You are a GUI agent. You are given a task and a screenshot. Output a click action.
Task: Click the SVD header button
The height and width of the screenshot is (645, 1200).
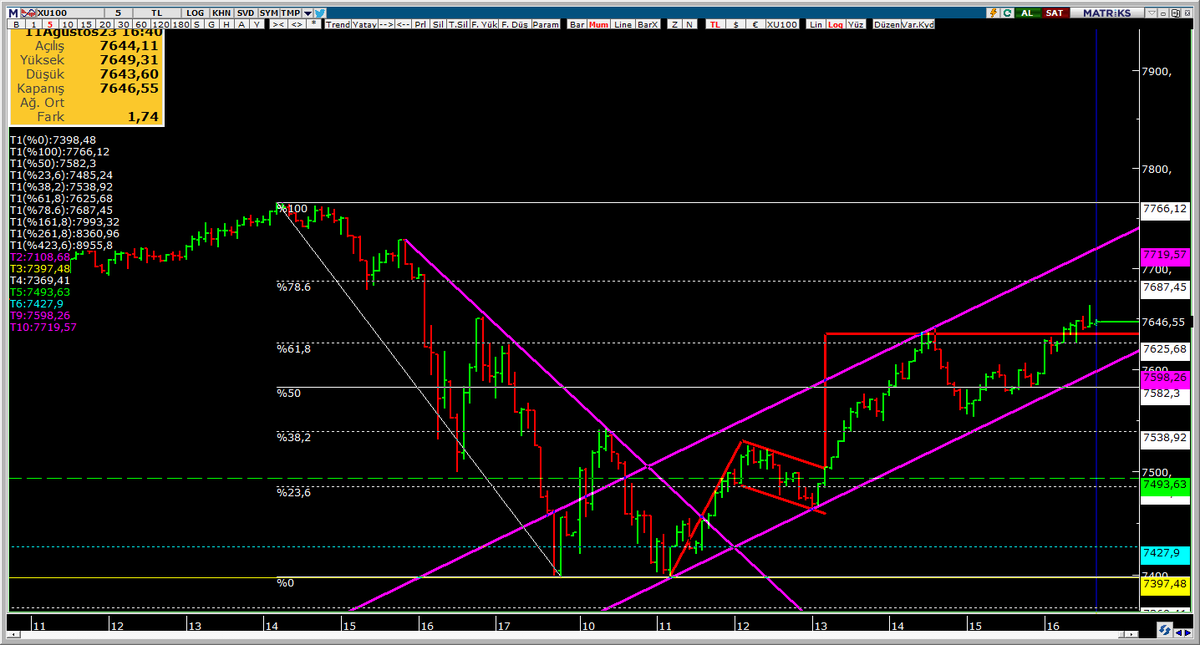[x=246, y=13]
